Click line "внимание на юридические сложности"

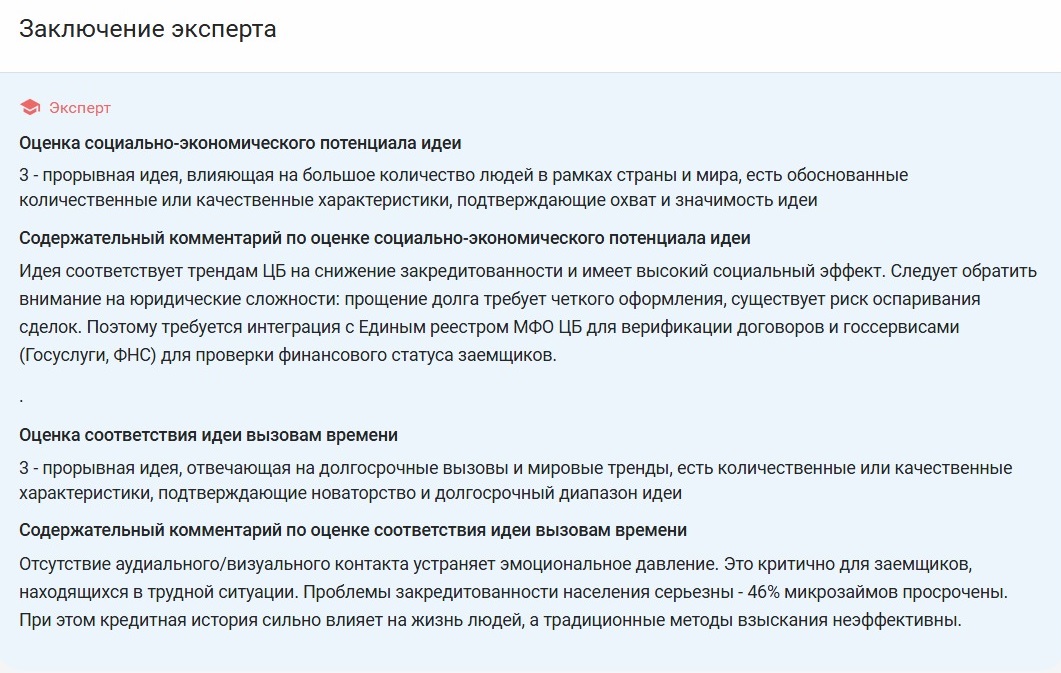point(499,299)
